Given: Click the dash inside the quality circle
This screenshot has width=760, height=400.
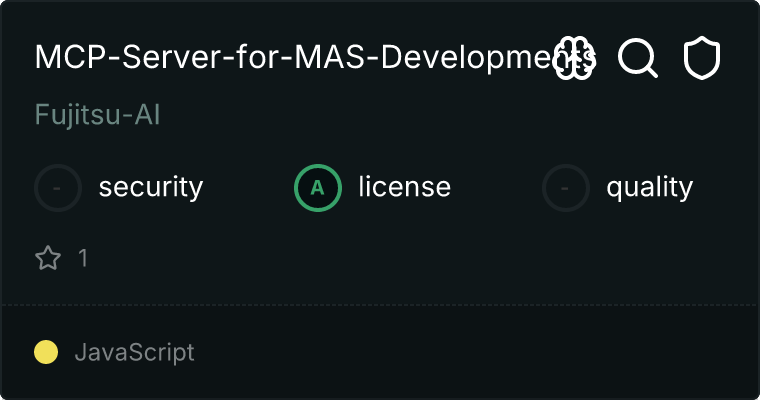Looking at the screenshot, I should (x=565, y=188).
